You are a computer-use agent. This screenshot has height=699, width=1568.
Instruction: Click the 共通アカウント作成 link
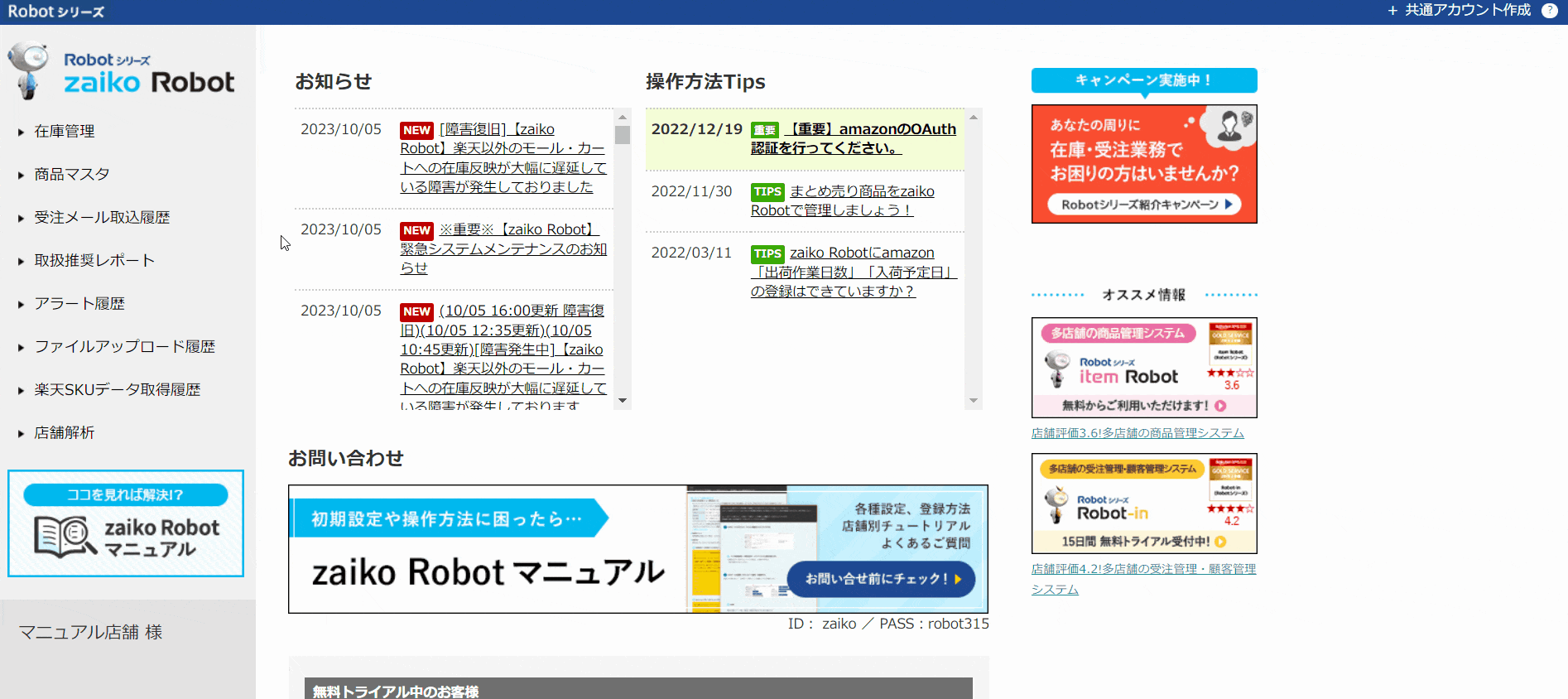(x=1468, y=11)
